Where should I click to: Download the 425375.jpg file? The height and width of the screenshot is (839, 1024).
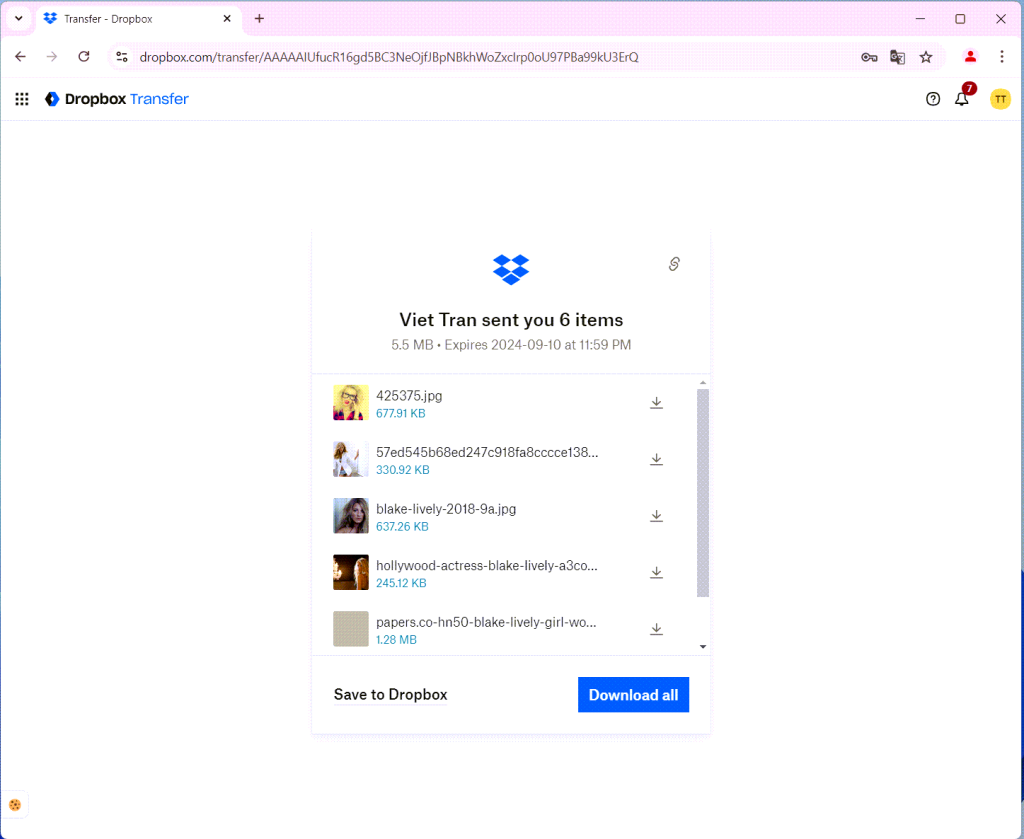point(656,403)
